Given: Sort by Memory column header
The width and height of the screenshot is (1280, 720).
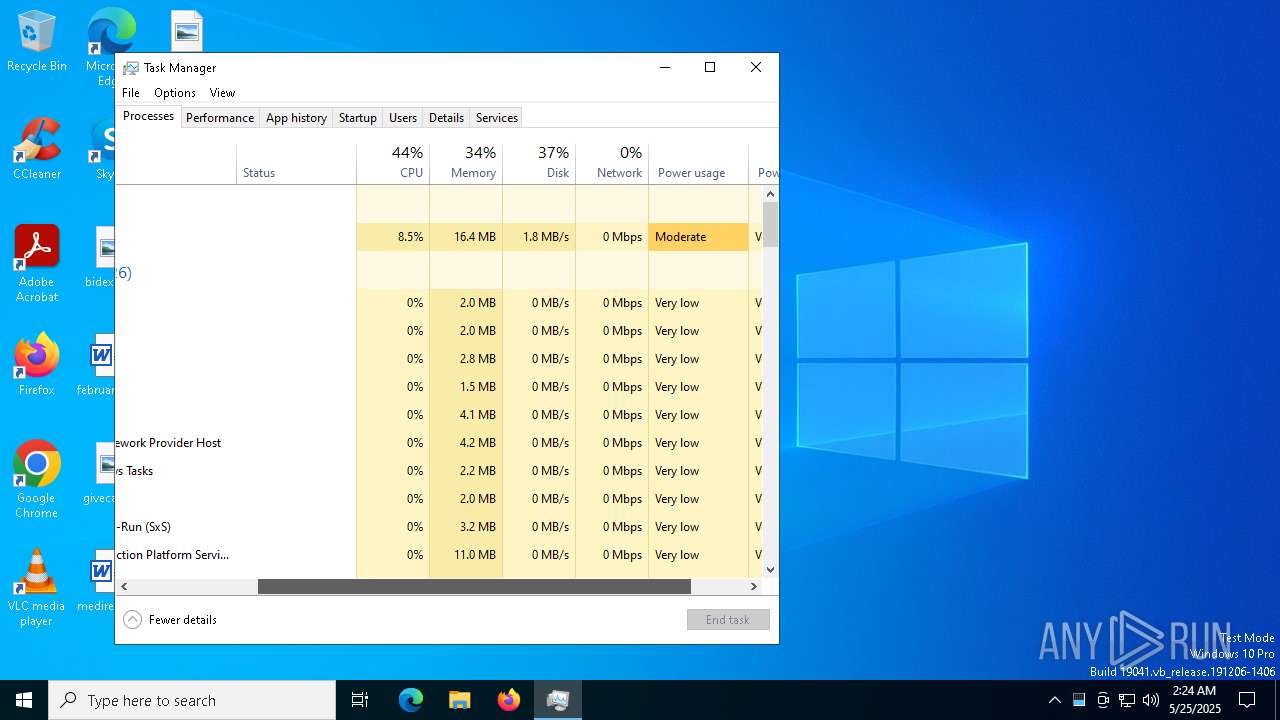Looking at the screenshot, I should coord(466,162).
